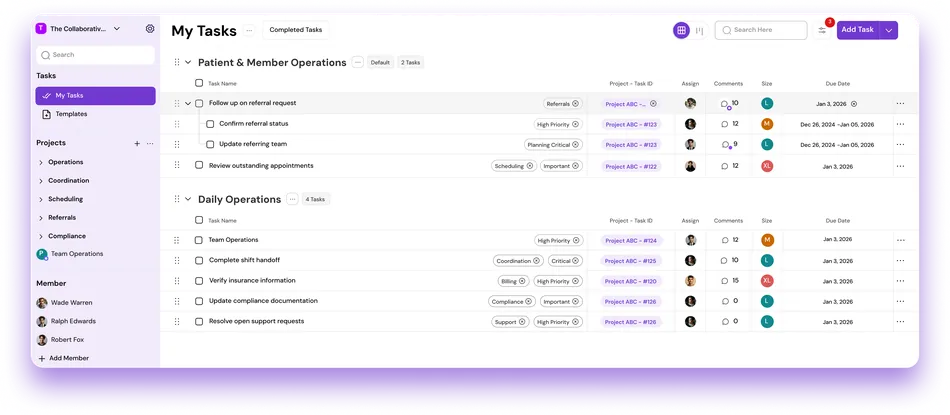
Task: Remove Referrals tag from follow up task
Action: coord(575,104)
